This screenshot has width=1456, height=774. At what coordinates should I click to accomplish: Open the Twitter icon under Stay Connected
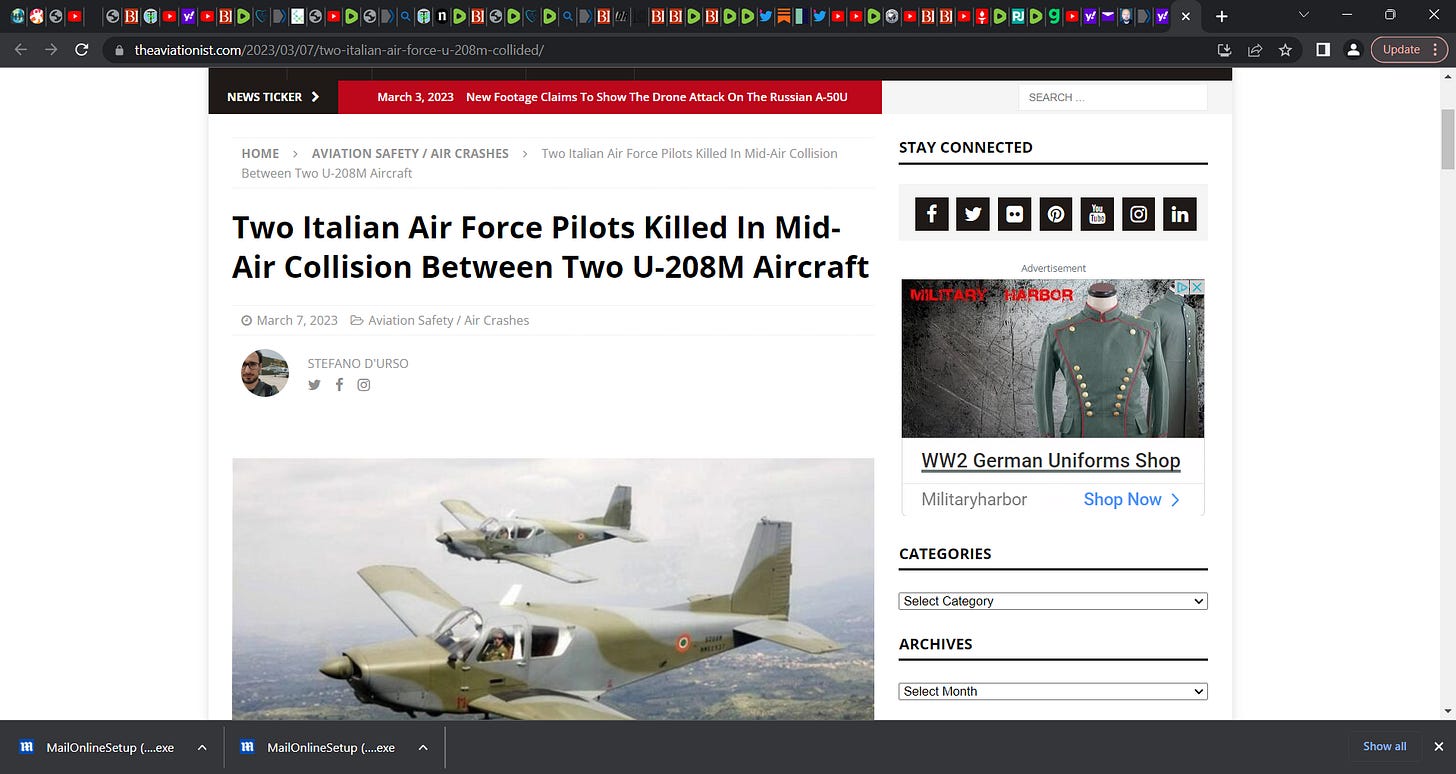(973, 214)
